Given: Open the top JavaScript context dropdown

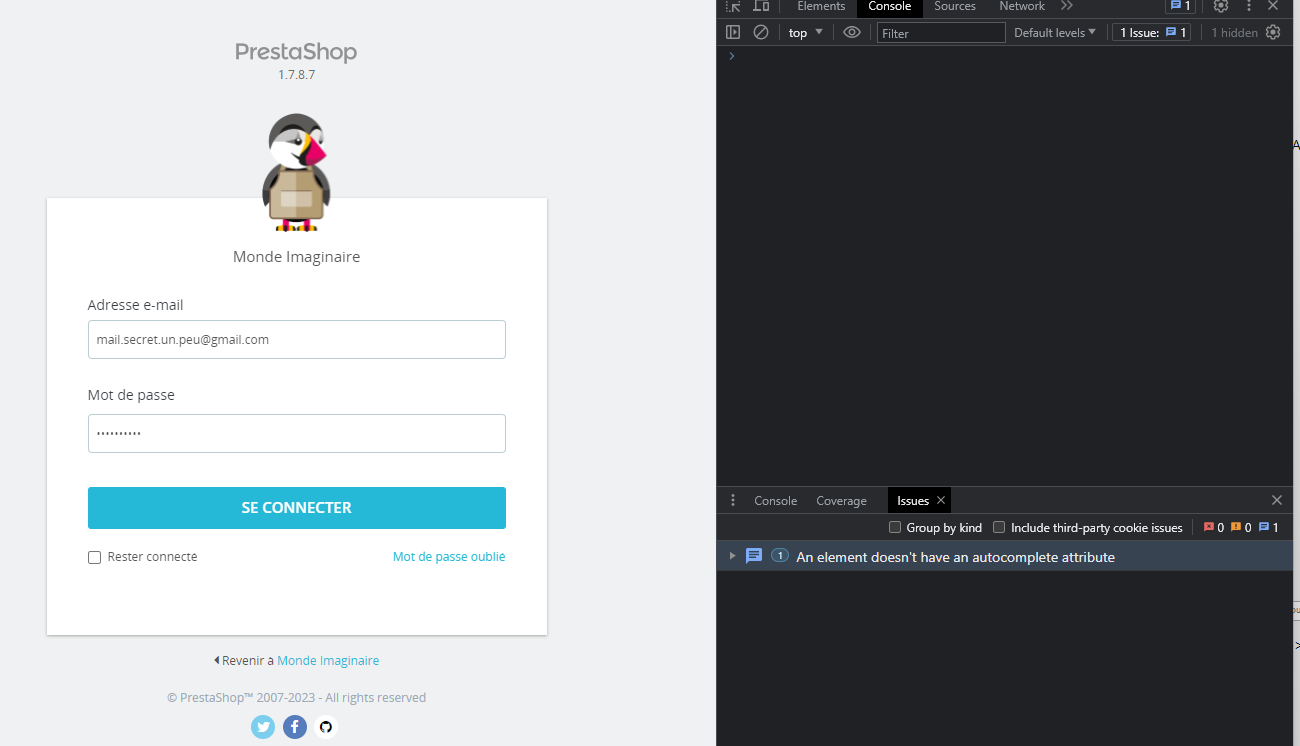Looking at the screenshot, I should (806, 32).
